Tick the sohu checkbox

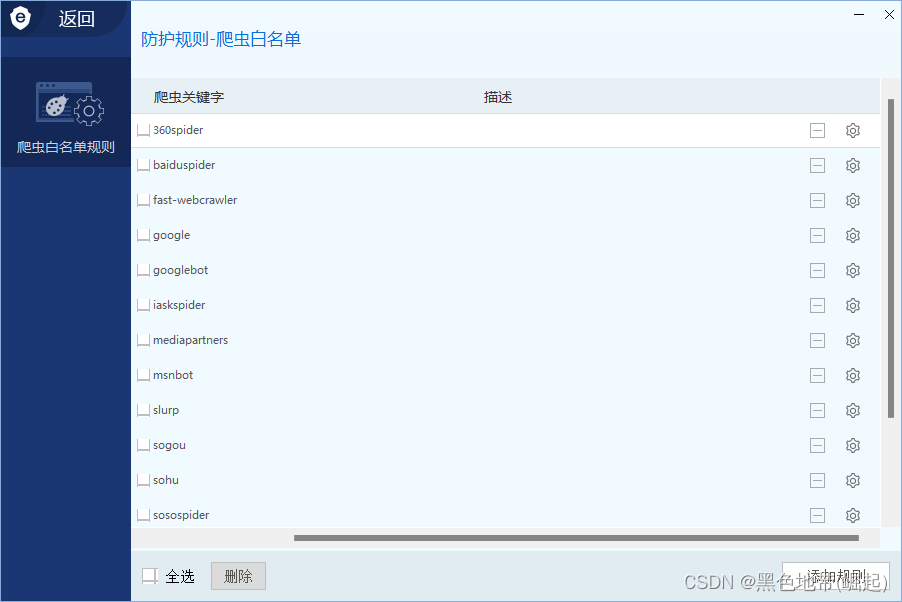143,481
